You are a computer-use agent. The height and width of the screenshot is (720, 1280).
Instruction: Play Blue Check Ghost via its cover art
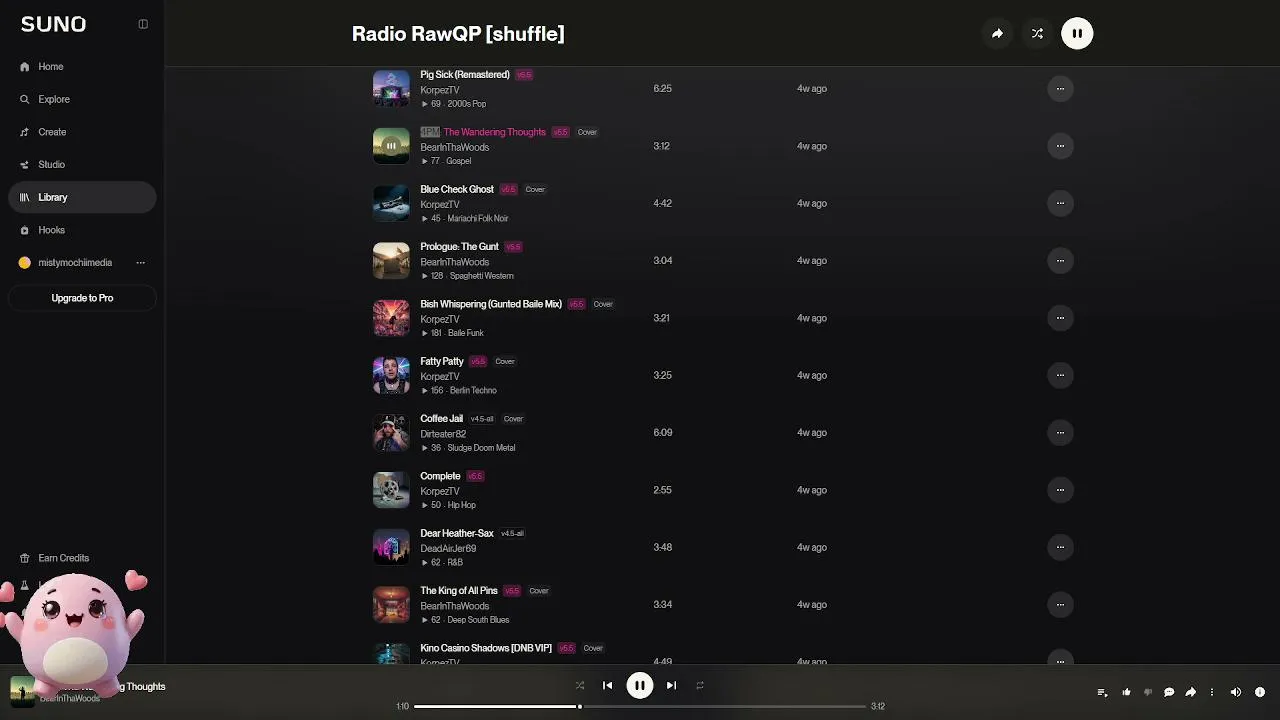point(391,203)
